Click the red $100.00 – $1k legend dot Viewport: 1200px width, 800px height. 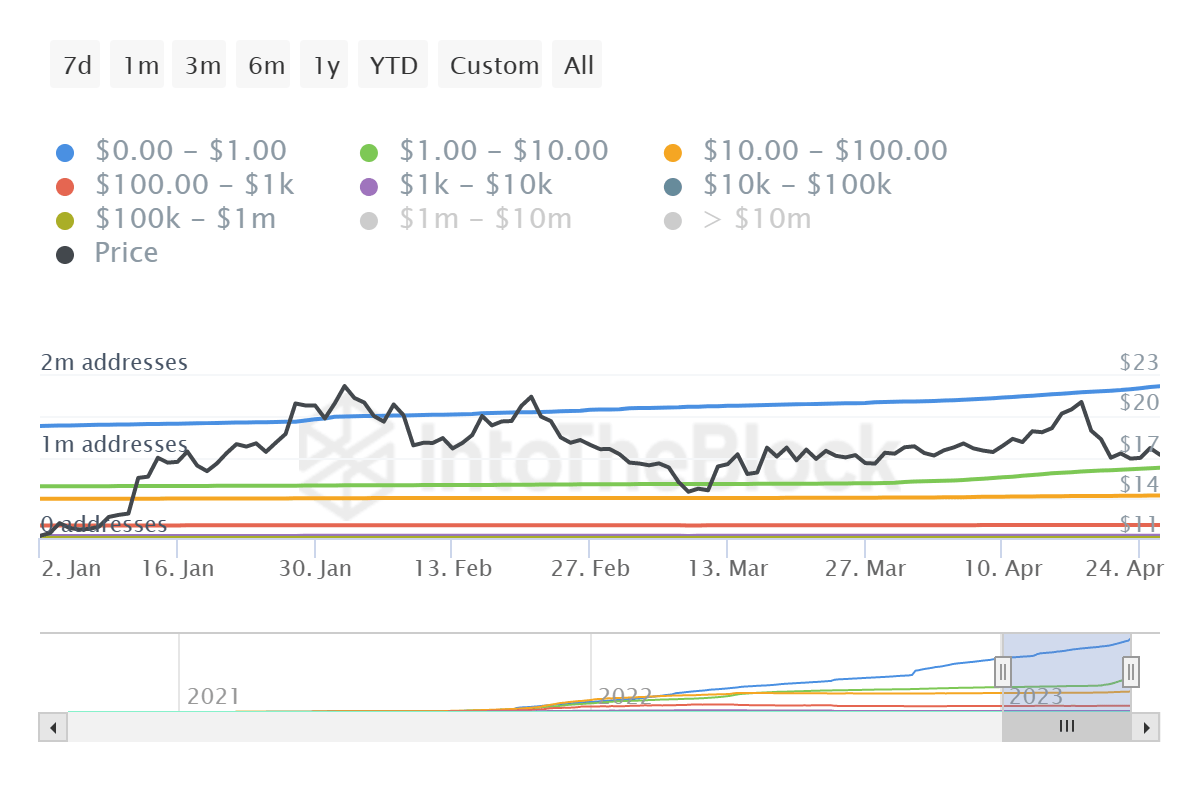click(x=65, y=187)
